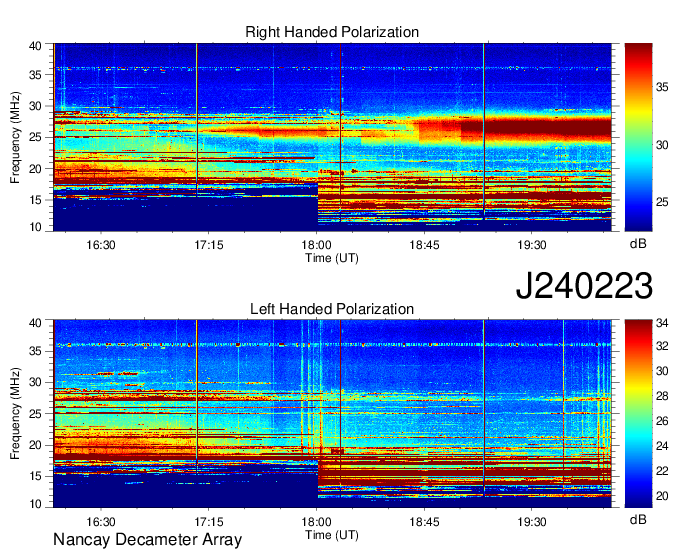680x552 pixels.
Task: Click Time (UT) label under Left Handed plot
Action: coord(332,535)
